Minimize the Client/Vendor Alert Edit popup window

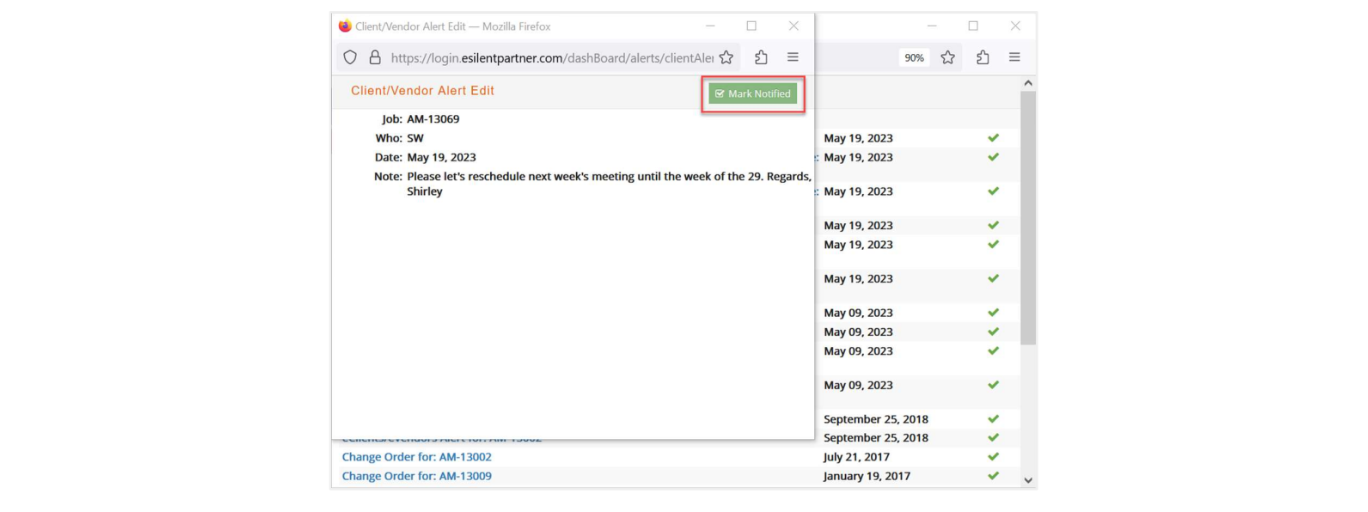click(x=710, y=26)
